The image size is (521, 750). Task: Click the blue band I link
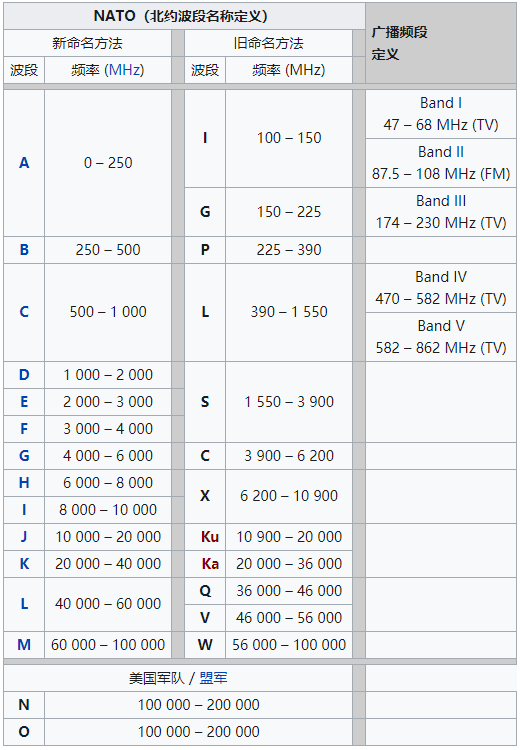click(24, 510)
